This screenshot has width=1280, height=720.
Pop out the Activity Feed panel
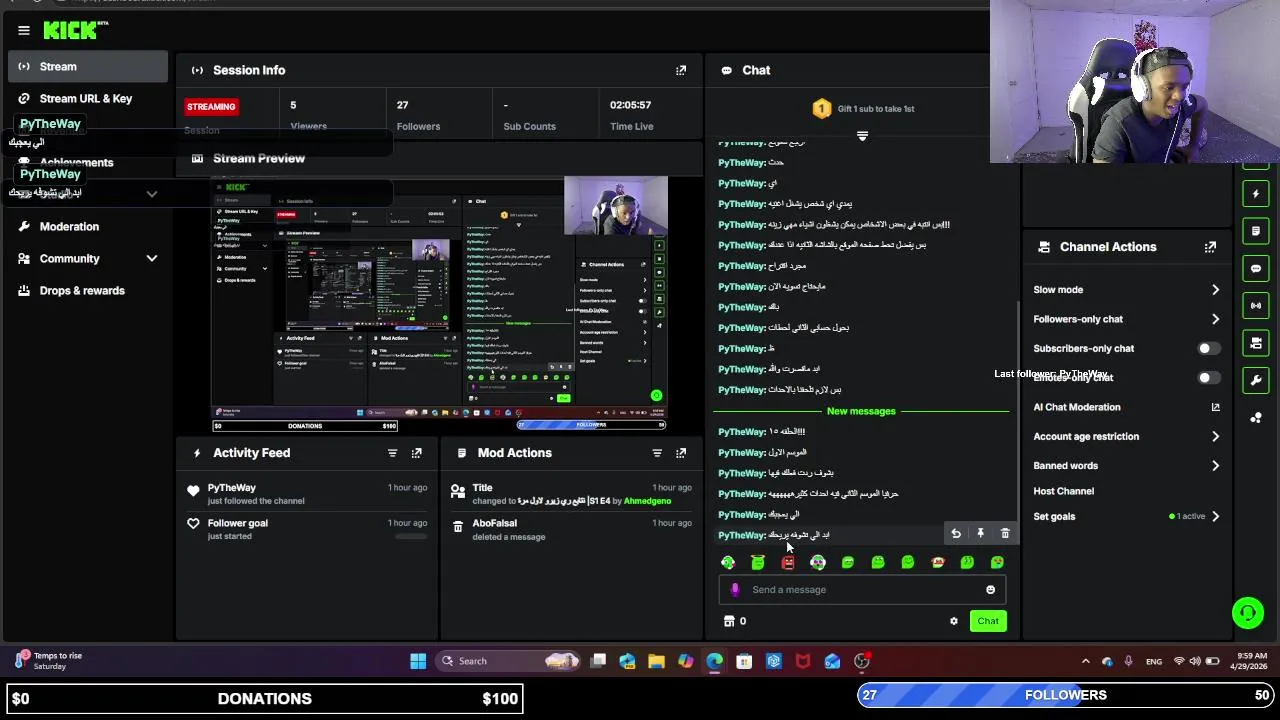click(x=417, y=453)
